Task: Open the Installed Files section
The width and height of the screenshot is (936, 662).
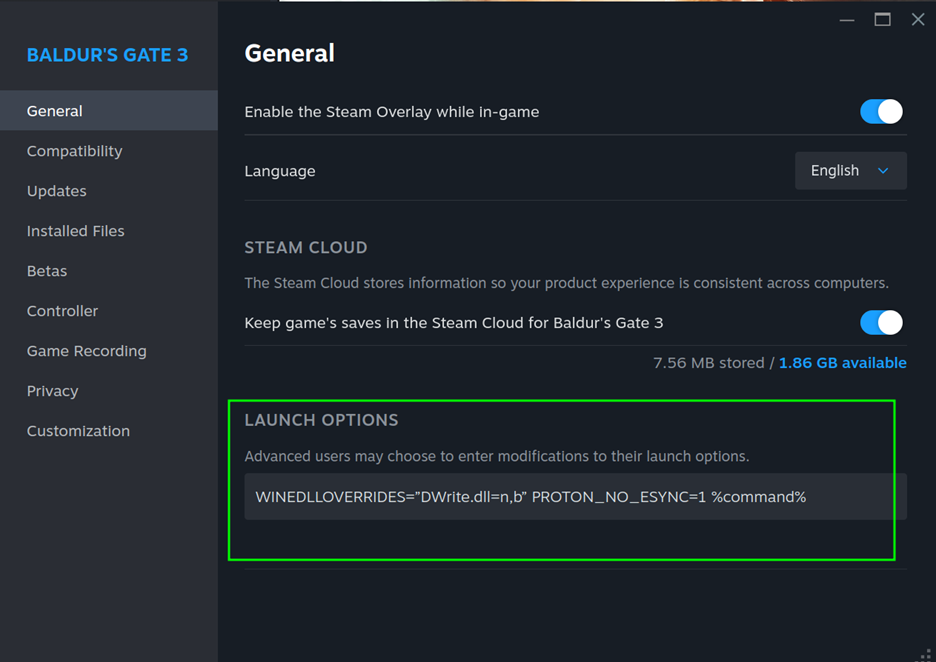Action: pyautogui.click(x=76, y=231)
